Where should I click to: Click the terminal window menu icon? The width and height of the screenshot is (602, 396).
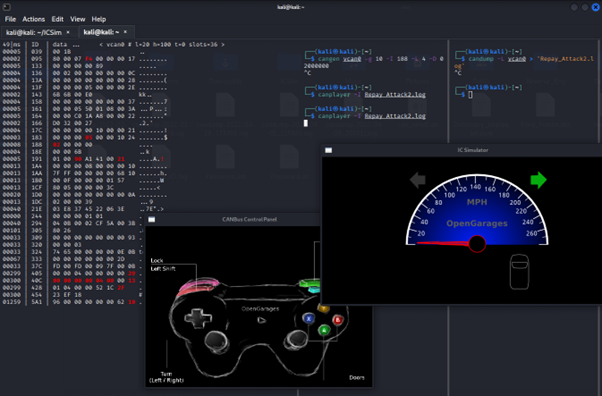[x=7, y=7]
